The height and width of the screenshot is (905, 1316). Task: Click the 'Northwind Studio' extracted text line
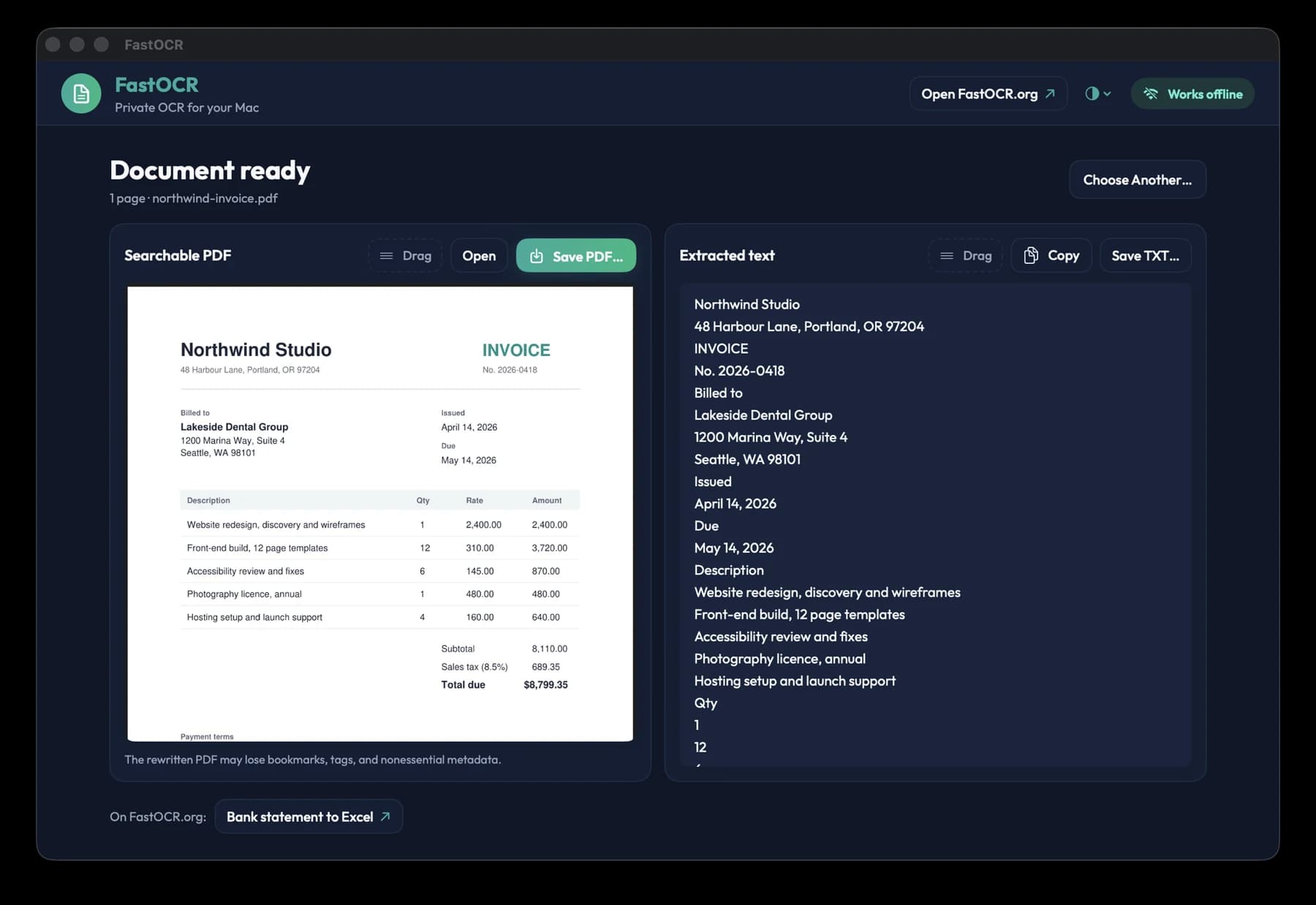coord(746,304)
